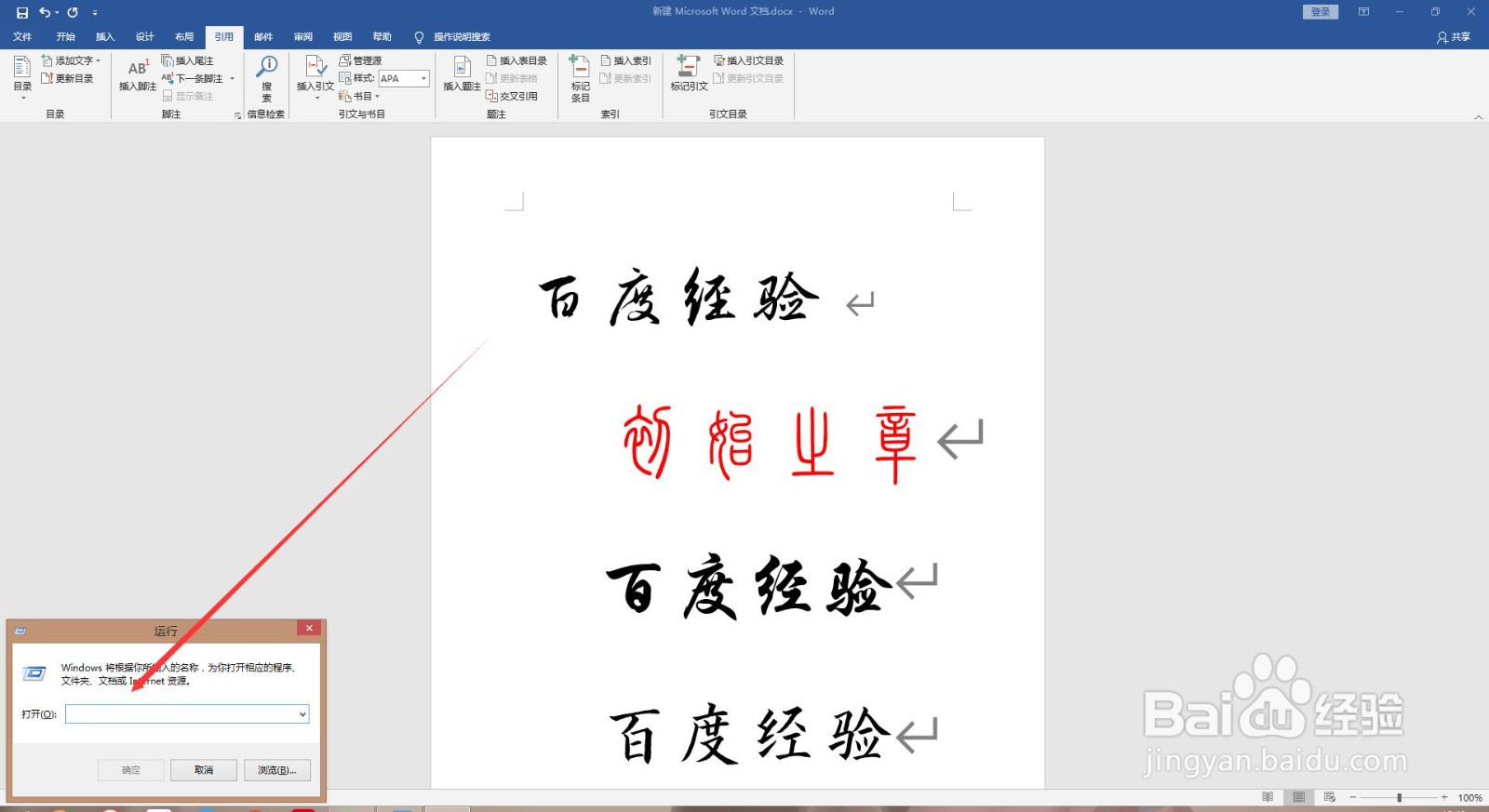Switch to Print Layout view in status bar
Image resolution: width=1489 pixels, height=812 pixels.
point(1298,797)
